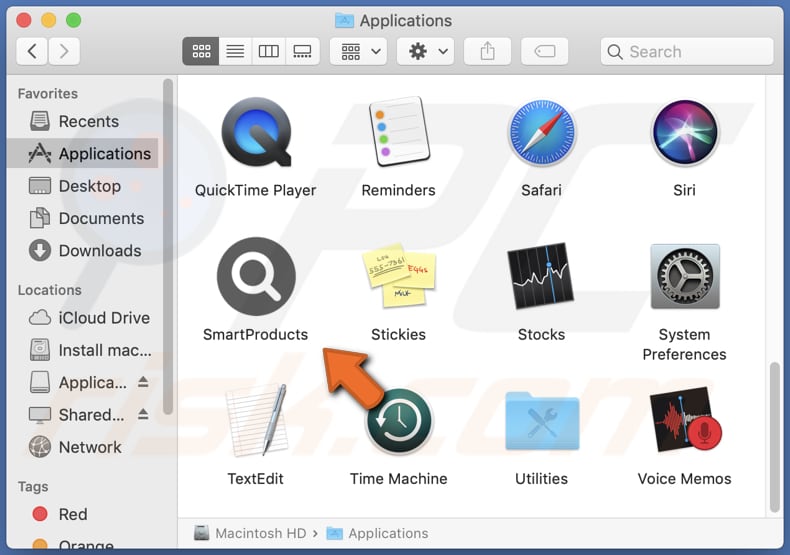Click the Applications title folder icon
Viewport: 790px width, 555px height.
tap(344, 20)
